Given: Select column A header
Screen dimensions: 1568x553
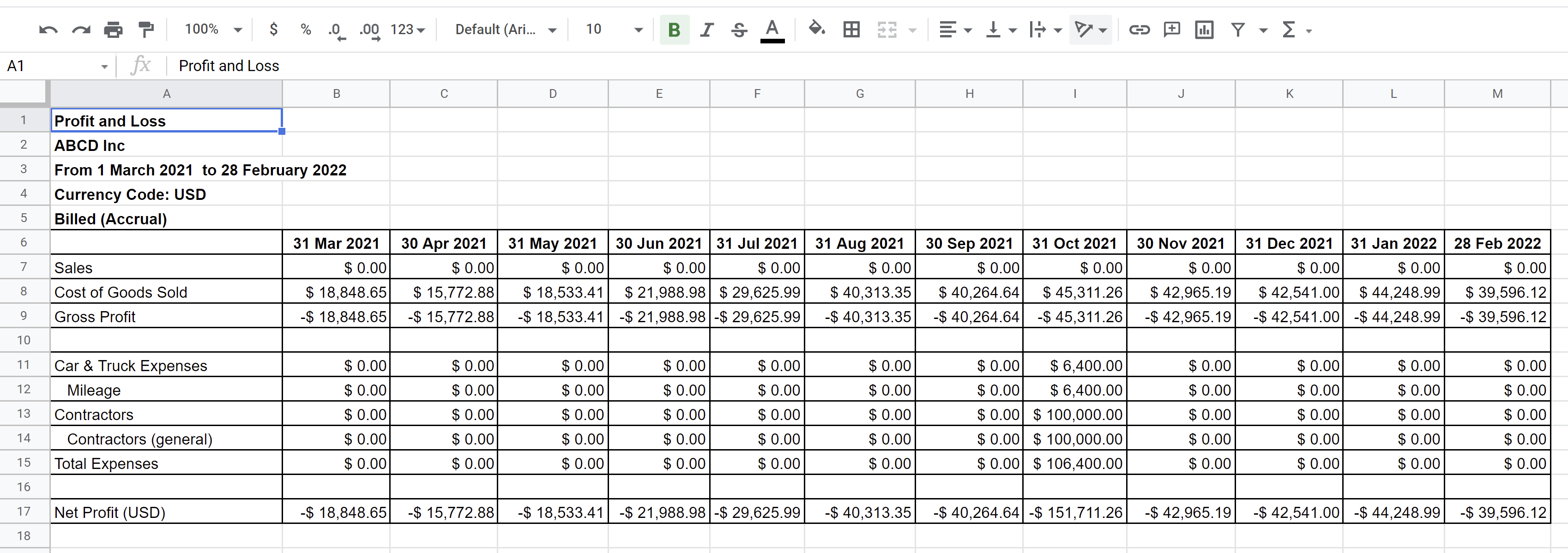Looking at the screenshot, I should point(166,94).
